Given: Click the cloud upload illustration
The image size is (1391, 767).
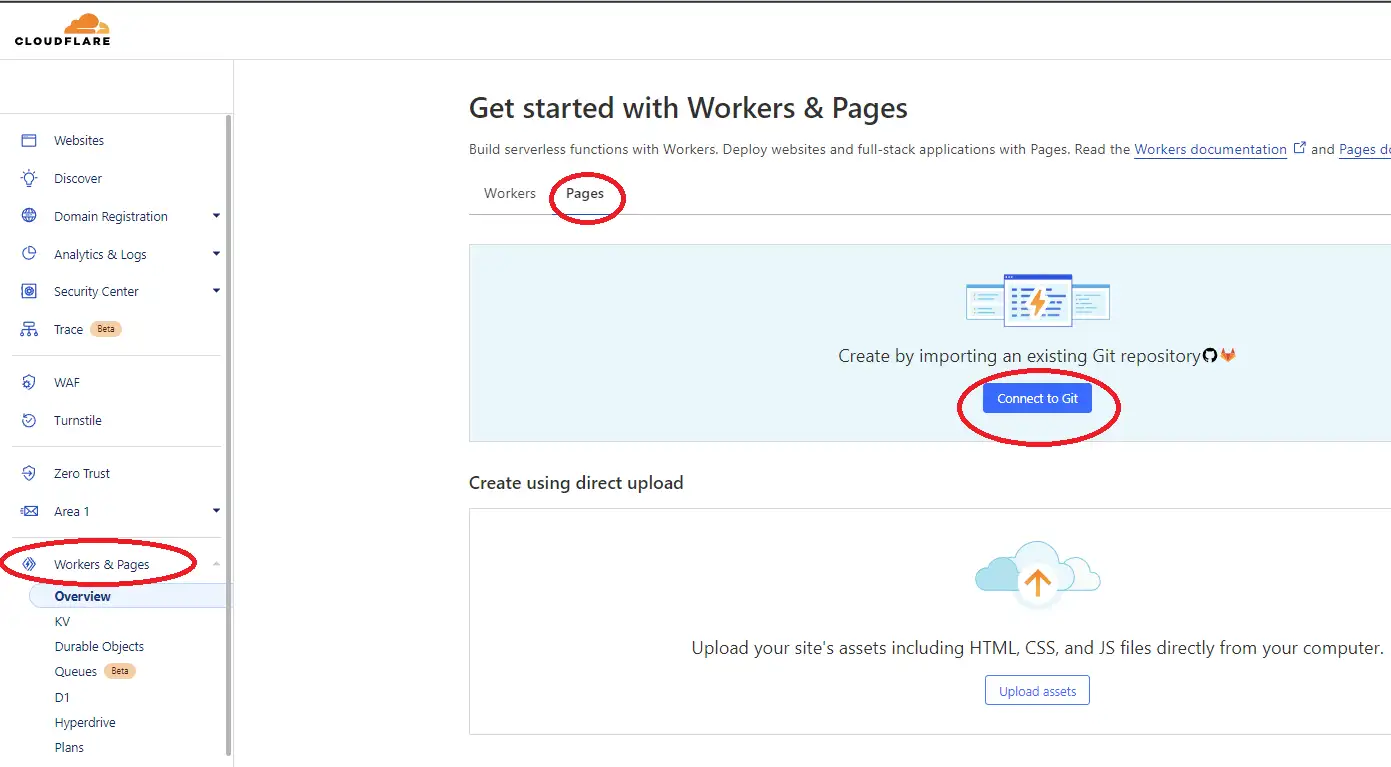Looking at the screenshot, I should click(1037, 575).
